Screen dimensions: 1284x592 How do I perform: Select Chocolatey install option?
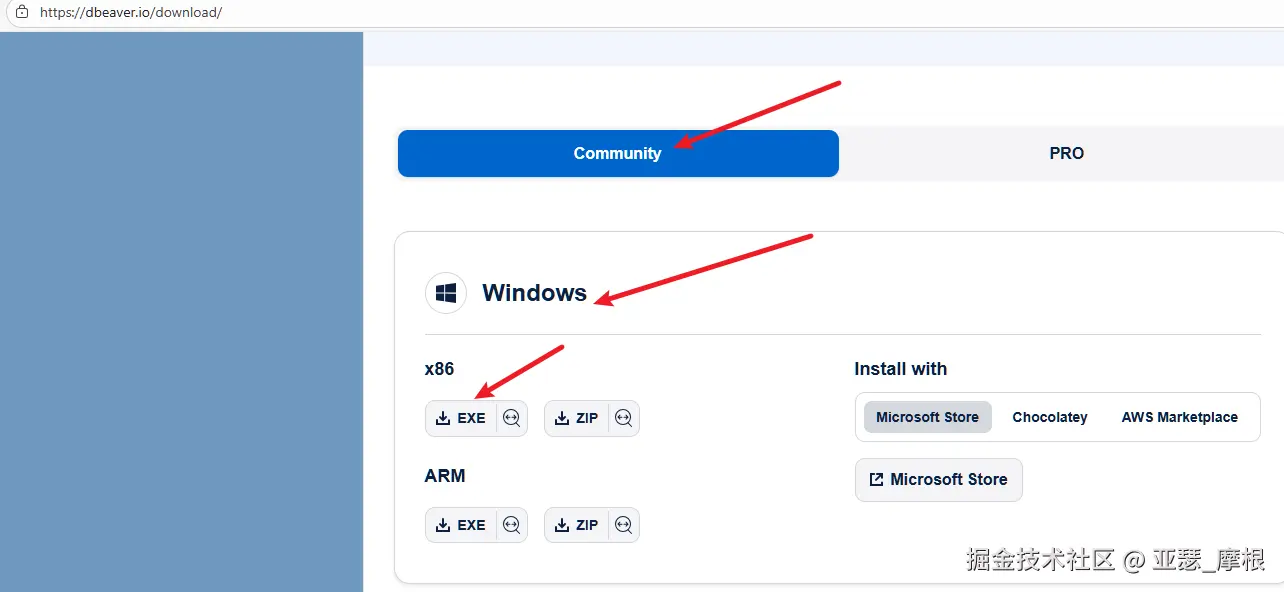(1050, 417)
